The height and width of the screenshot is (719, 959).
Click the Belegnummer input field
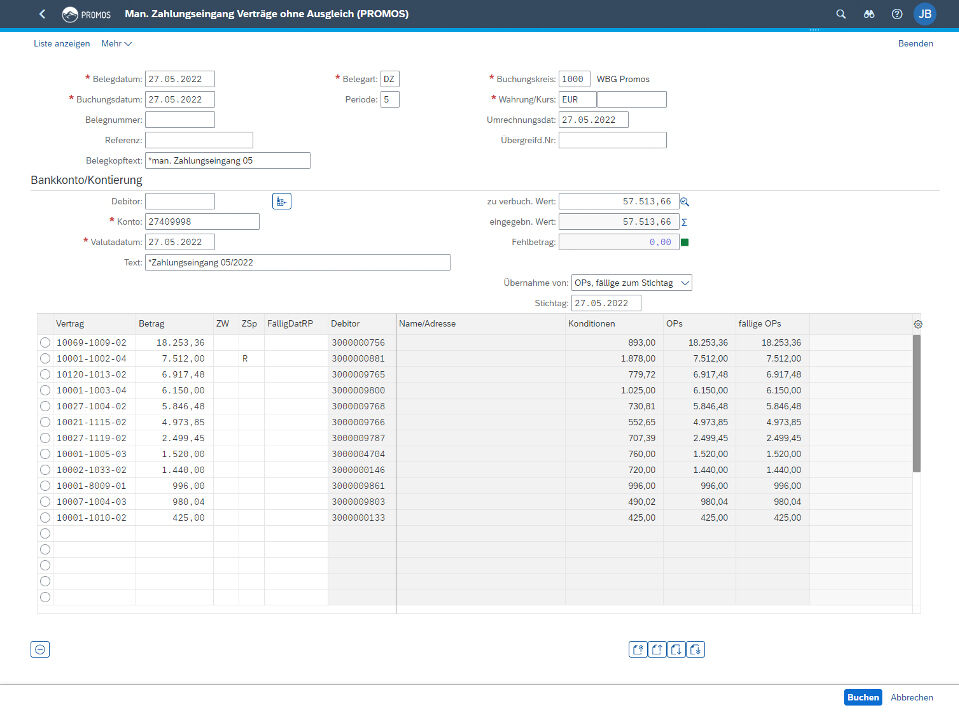coord(180,120)
